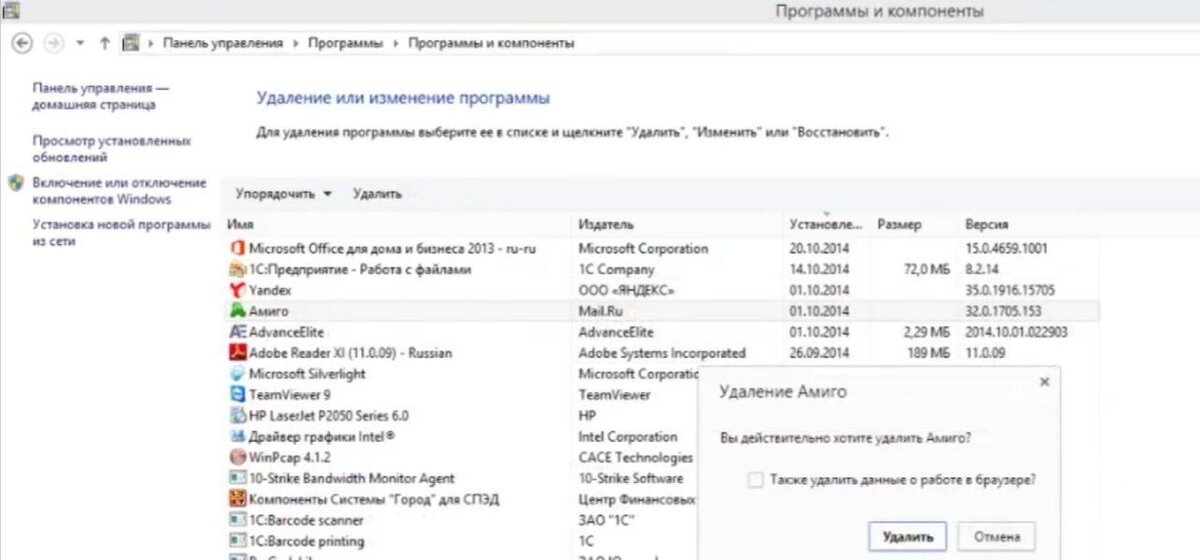1200x560 pixels.
Task: Click the 1С:Предприятие program icon
Action: pyautogui.click(x=238, y=270)
